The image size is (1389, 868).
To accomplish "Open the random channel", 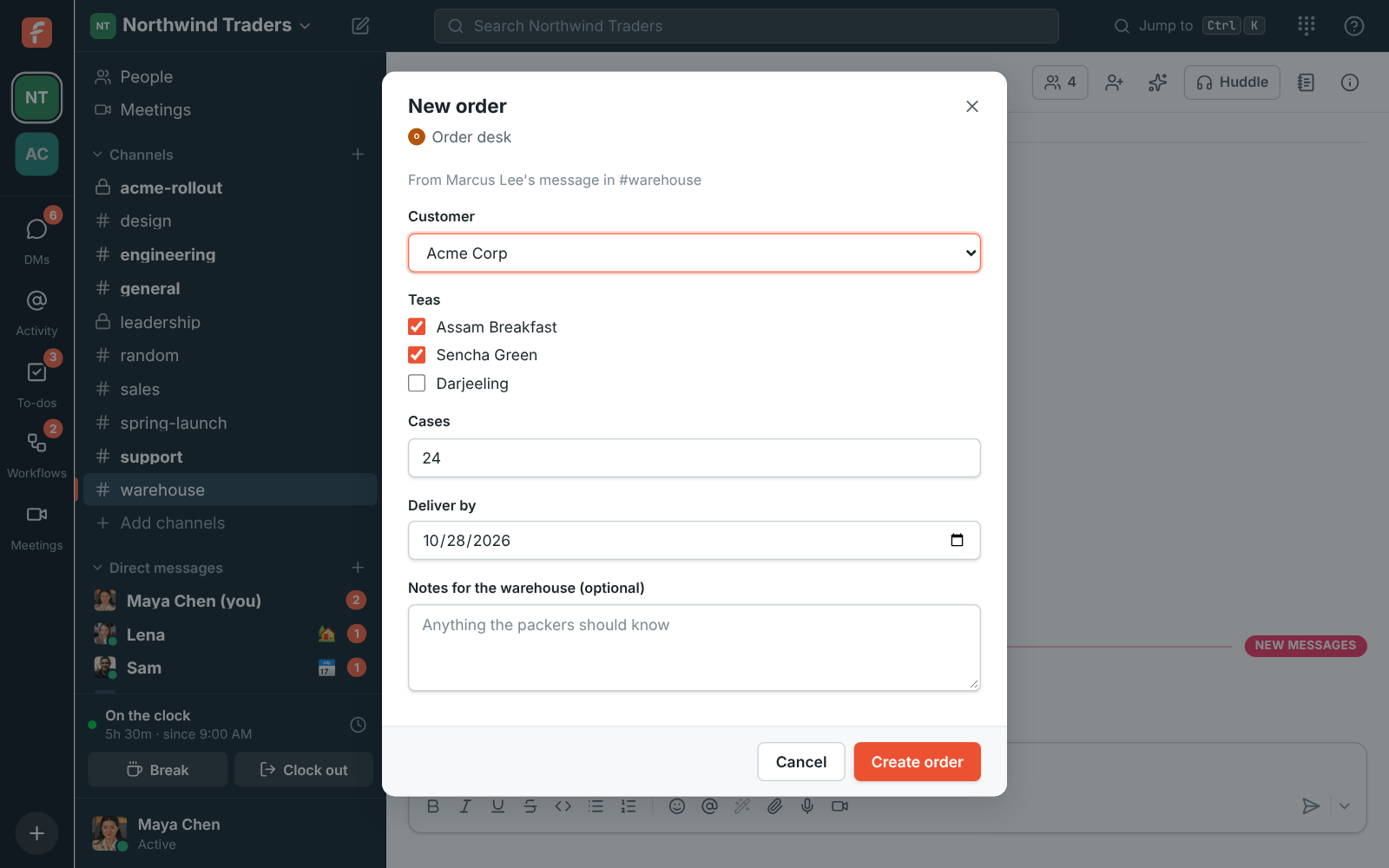I will 230,355.
